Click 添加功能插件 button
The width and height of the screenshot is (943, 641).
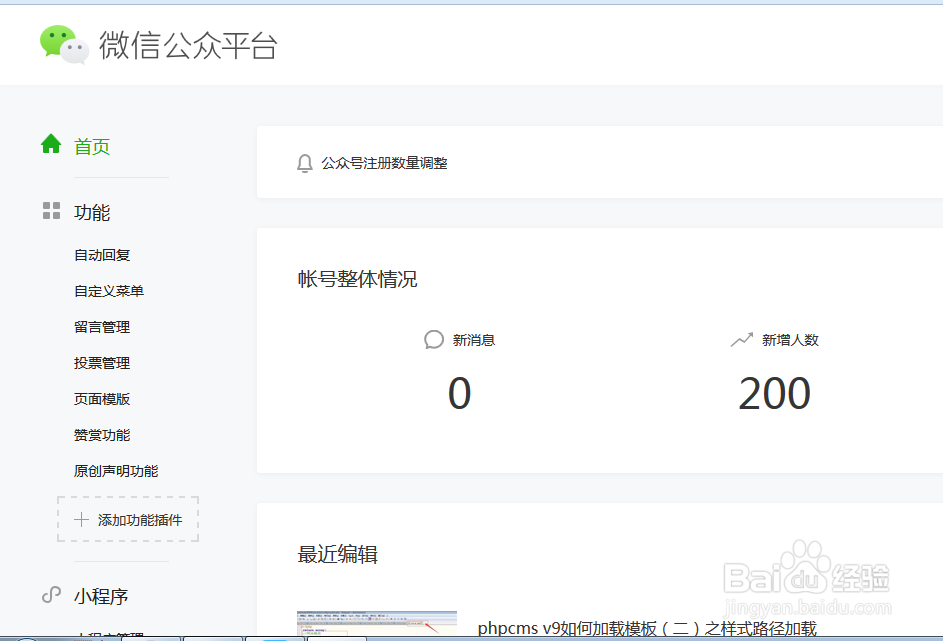[x=128, y=520]
